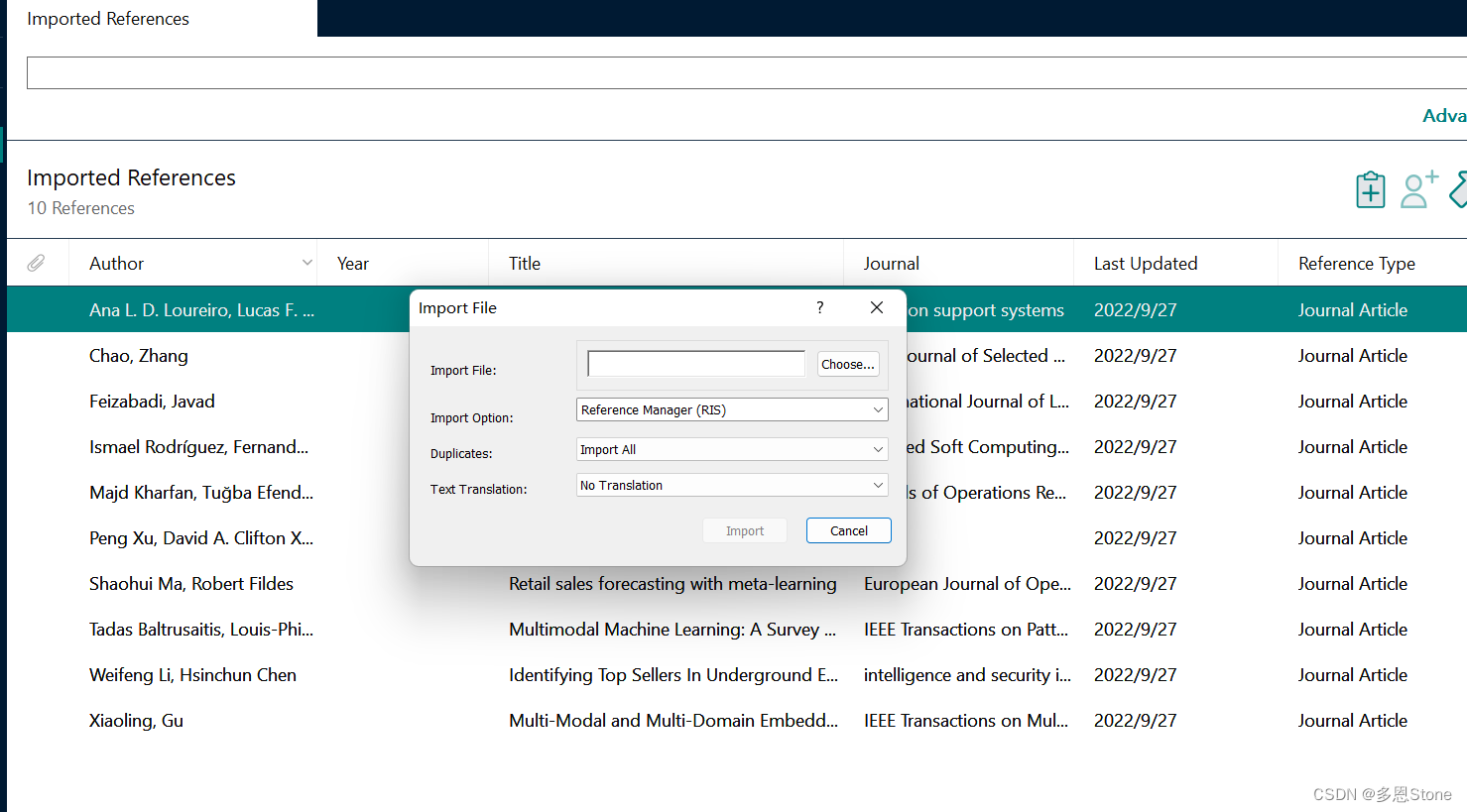
Task: Click the paperclip attachment column icon
Action: [x=36, y=263]
